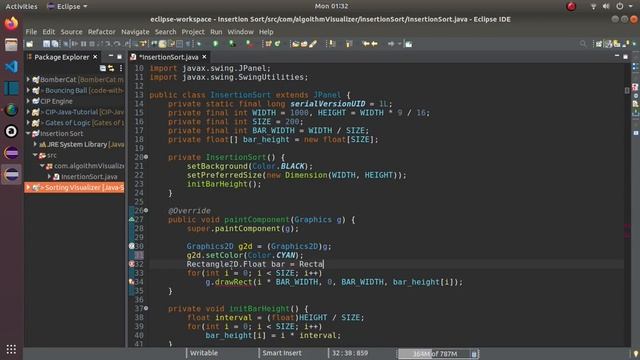Open the Source menu
The height and width of the screenshot is (360, 640).
tap(71, 32)
